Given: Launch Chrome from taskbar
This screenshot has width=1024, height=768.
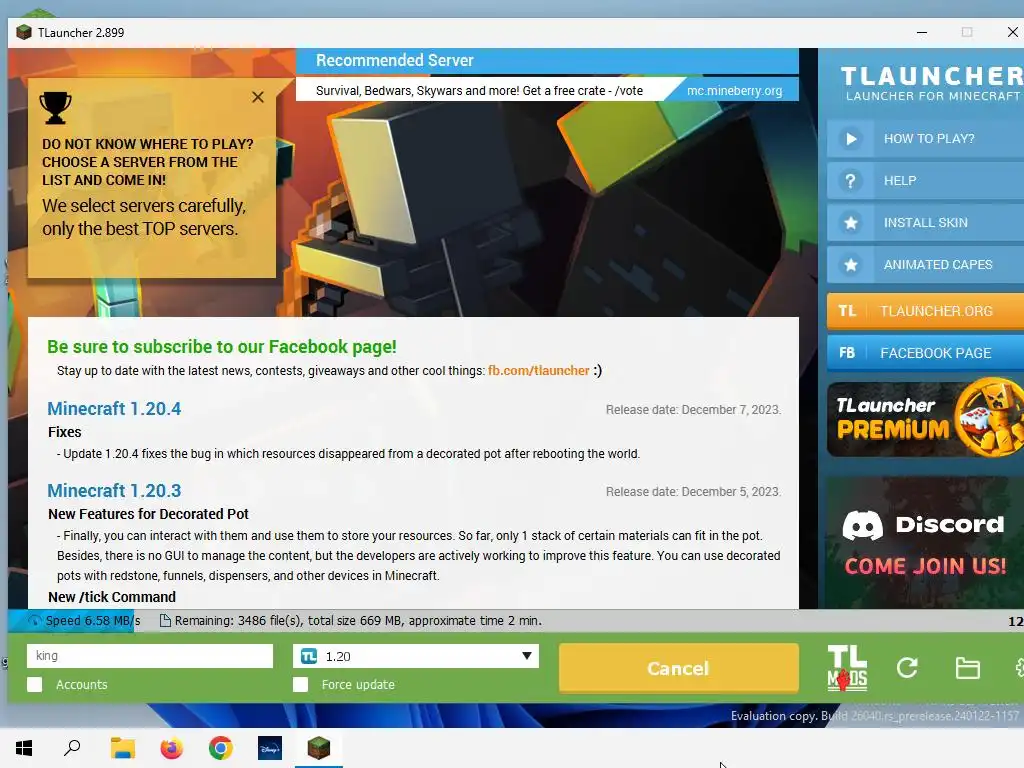Looking at the screenshot, I should (221, 748).
